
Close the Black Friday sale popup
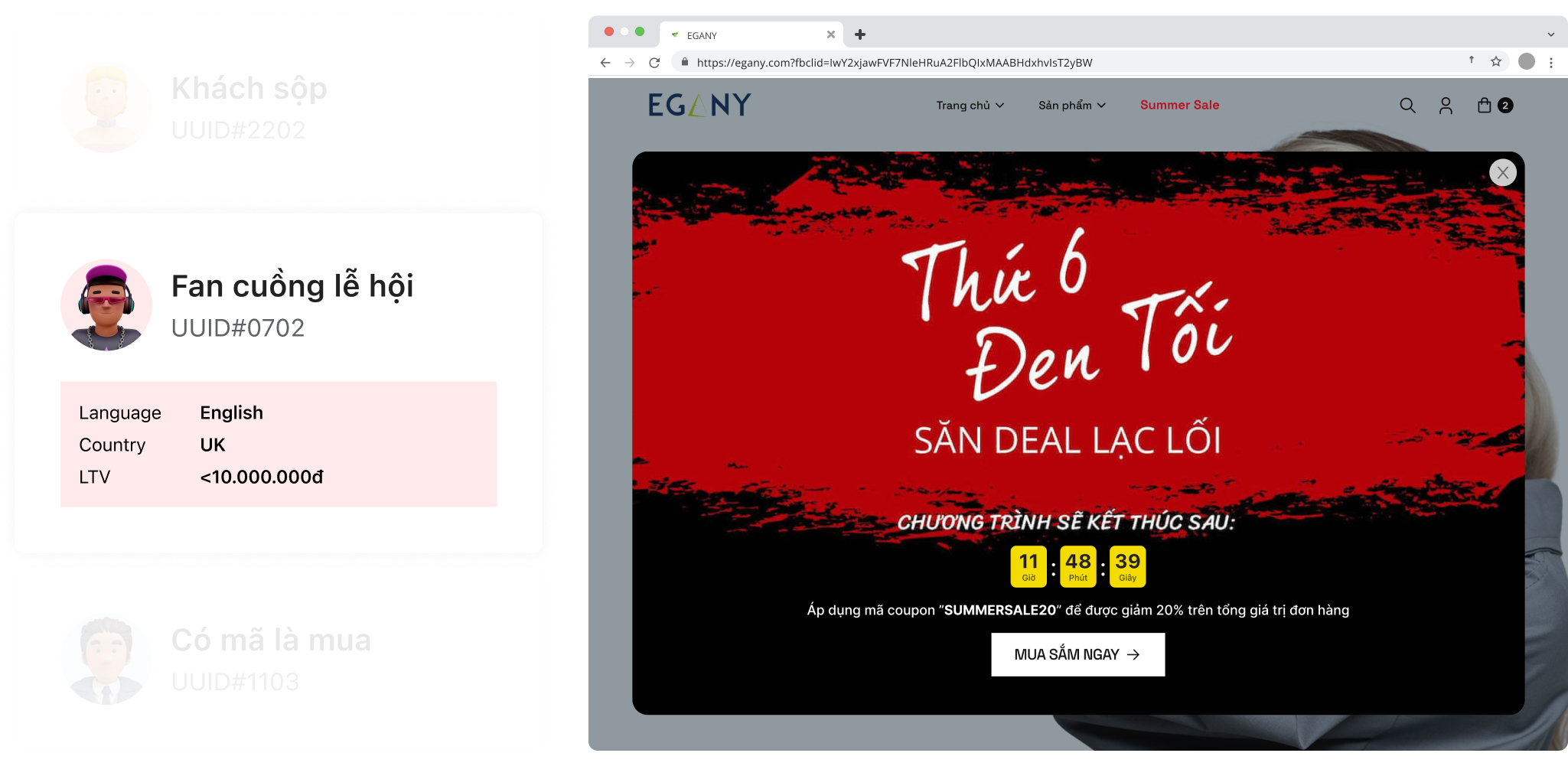1502,173
